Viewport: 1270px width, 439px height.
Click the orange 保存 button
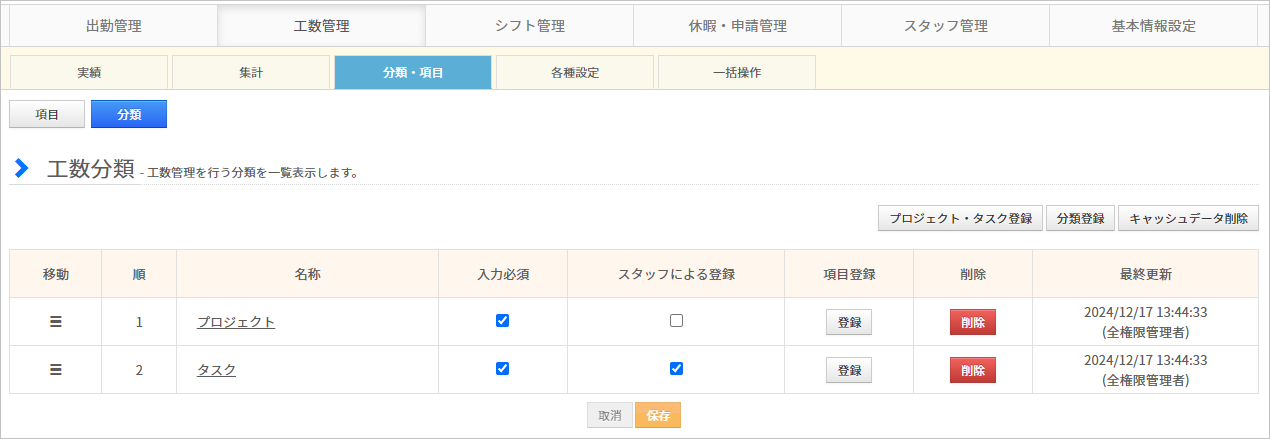pyautogui.click(x=658, y=415)
